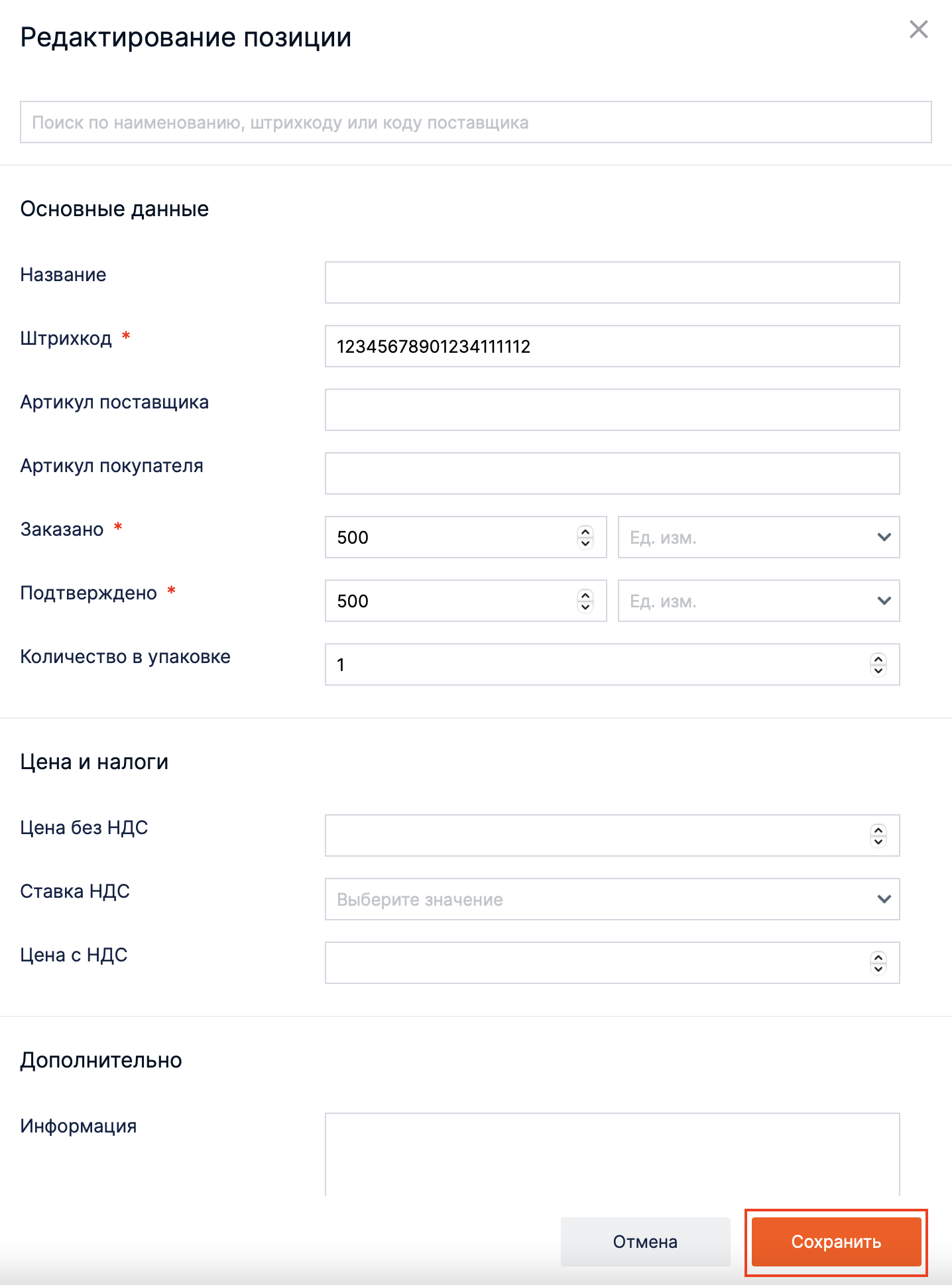
Task: Expand the Ставка НДС dropdown
Action: point(612,899)
